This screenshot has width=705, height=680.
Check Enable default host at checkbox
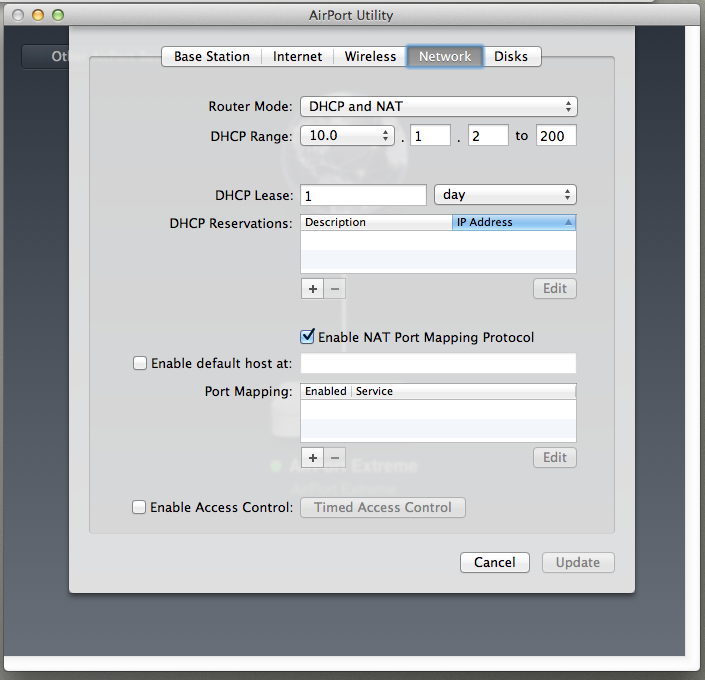point(140,363)
